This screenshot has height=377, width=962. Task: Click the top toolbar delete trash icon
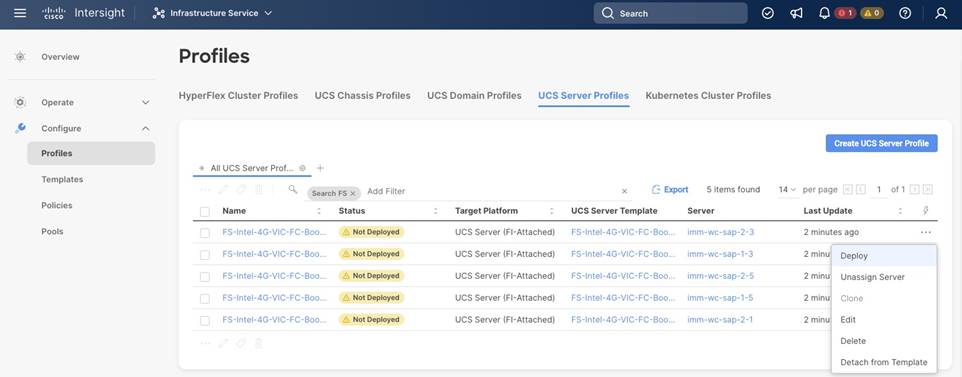tap(259, 190)
